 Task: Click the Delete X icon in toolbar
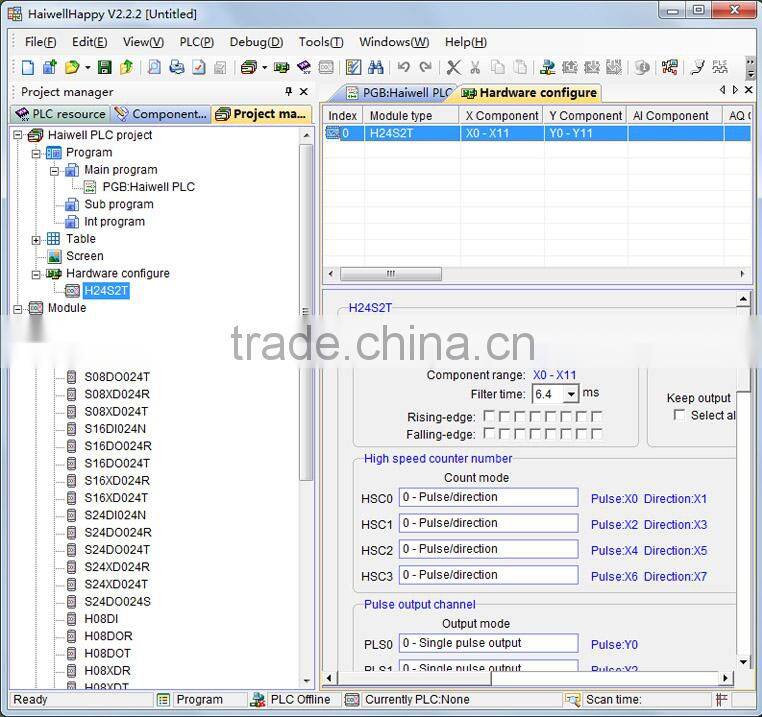(x=453, y=68)
